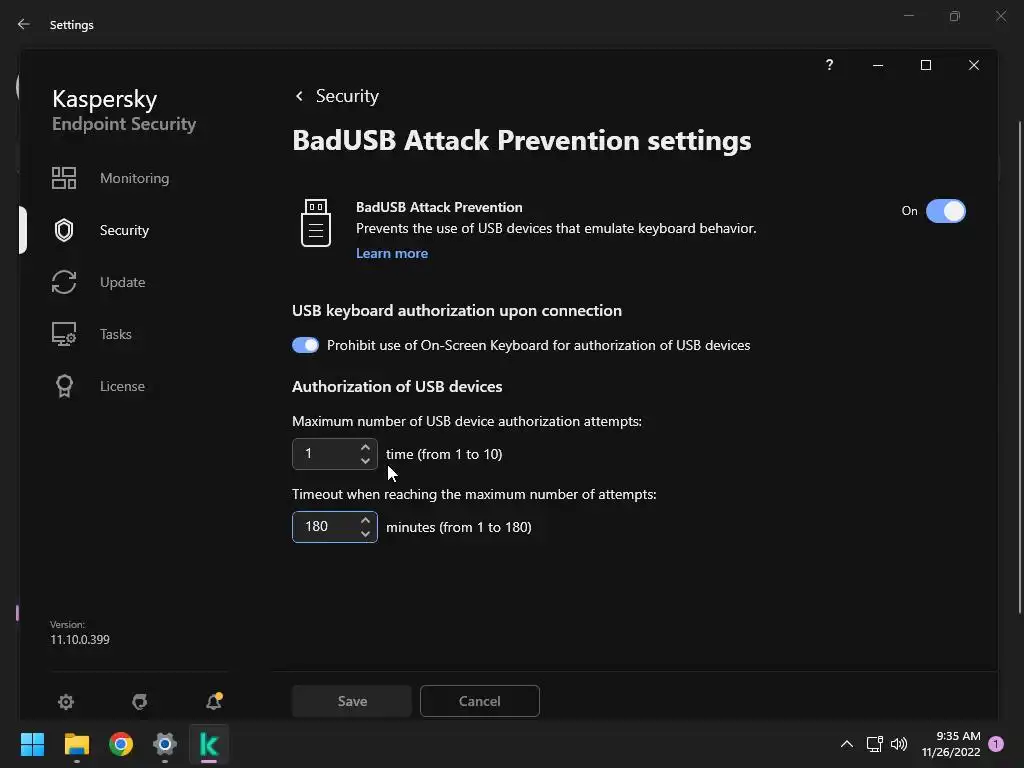Close the Kaspersky settings window
1024x768 pixels.
[x=974, y=65]
